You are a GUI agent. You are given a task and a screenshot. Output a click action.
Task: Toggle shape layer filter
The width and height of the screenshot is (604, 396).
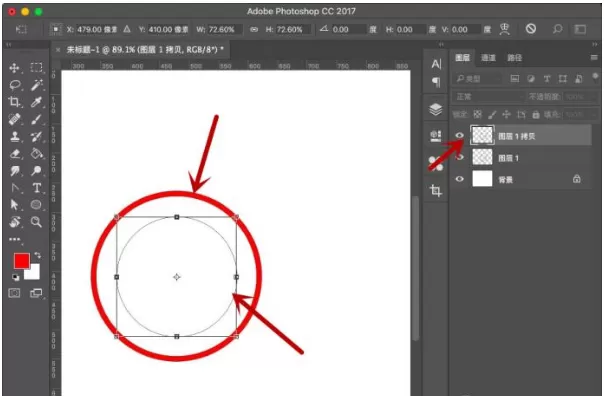click(563, 79)
